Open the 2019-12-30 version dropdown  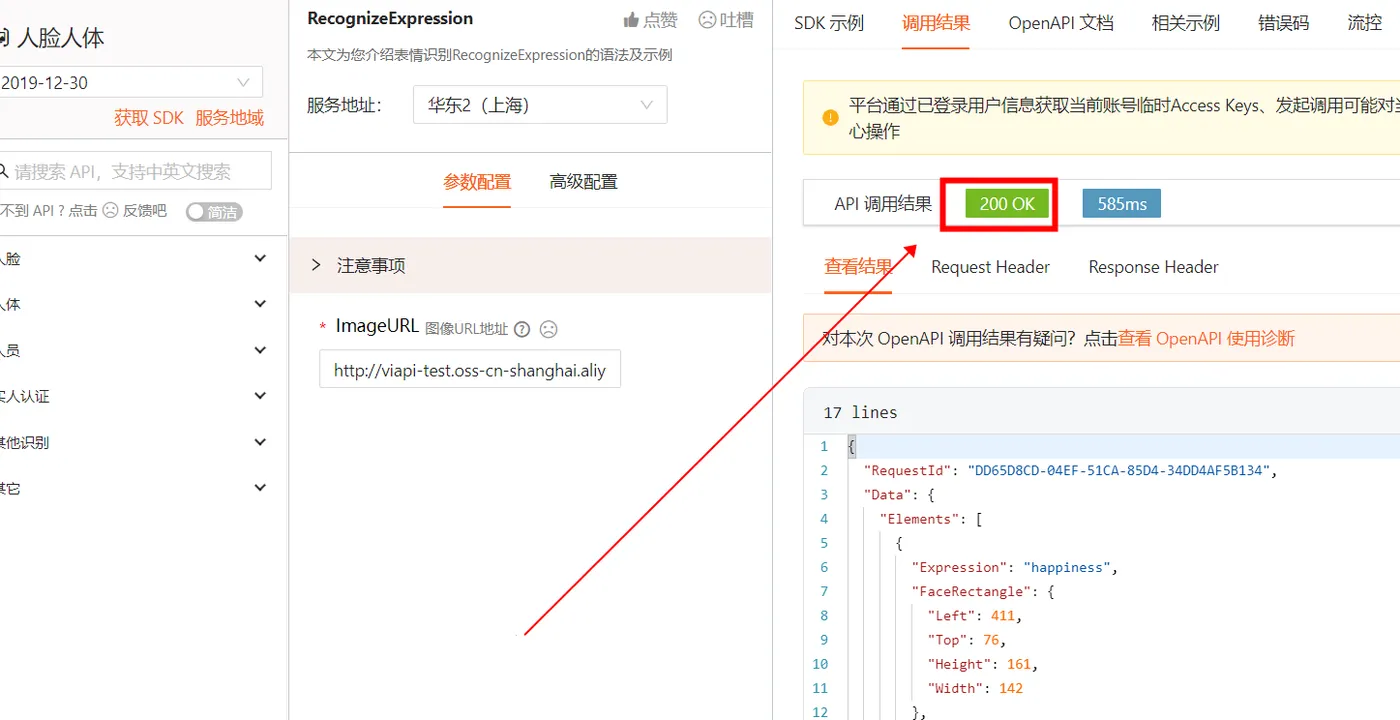[131, 82]
